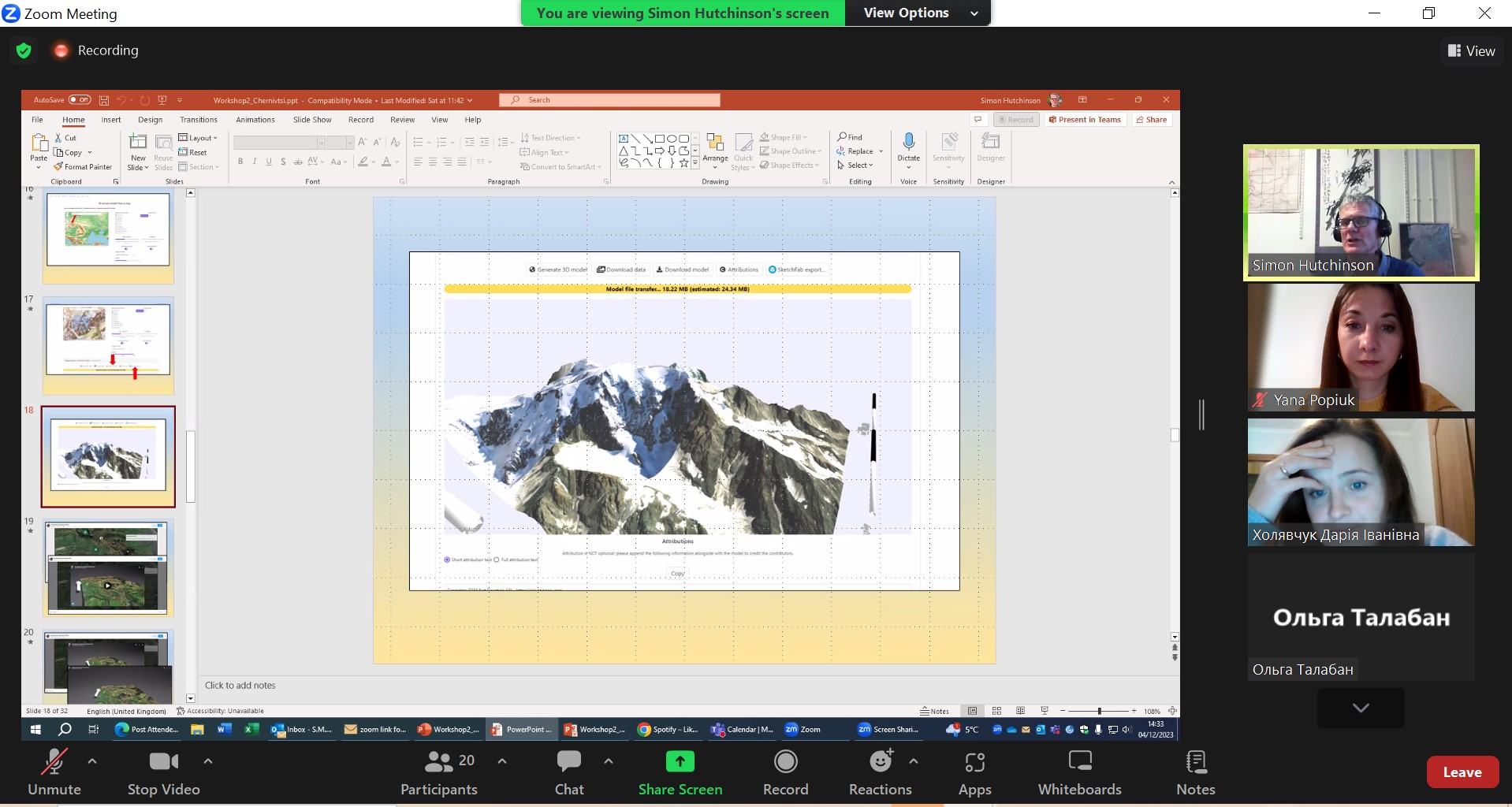Expand audio options arrow beside Unmute
Image resolution: width=1512 pixels, height=807 pixels.
tap(92, 761)
